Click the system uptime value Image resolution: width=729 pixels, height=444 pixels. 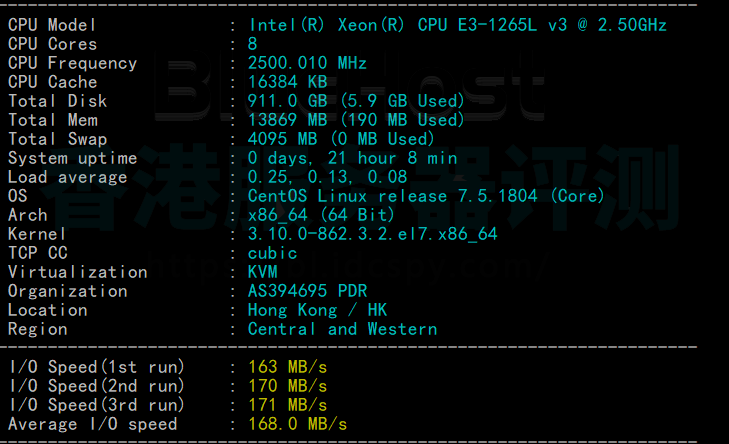352,158
